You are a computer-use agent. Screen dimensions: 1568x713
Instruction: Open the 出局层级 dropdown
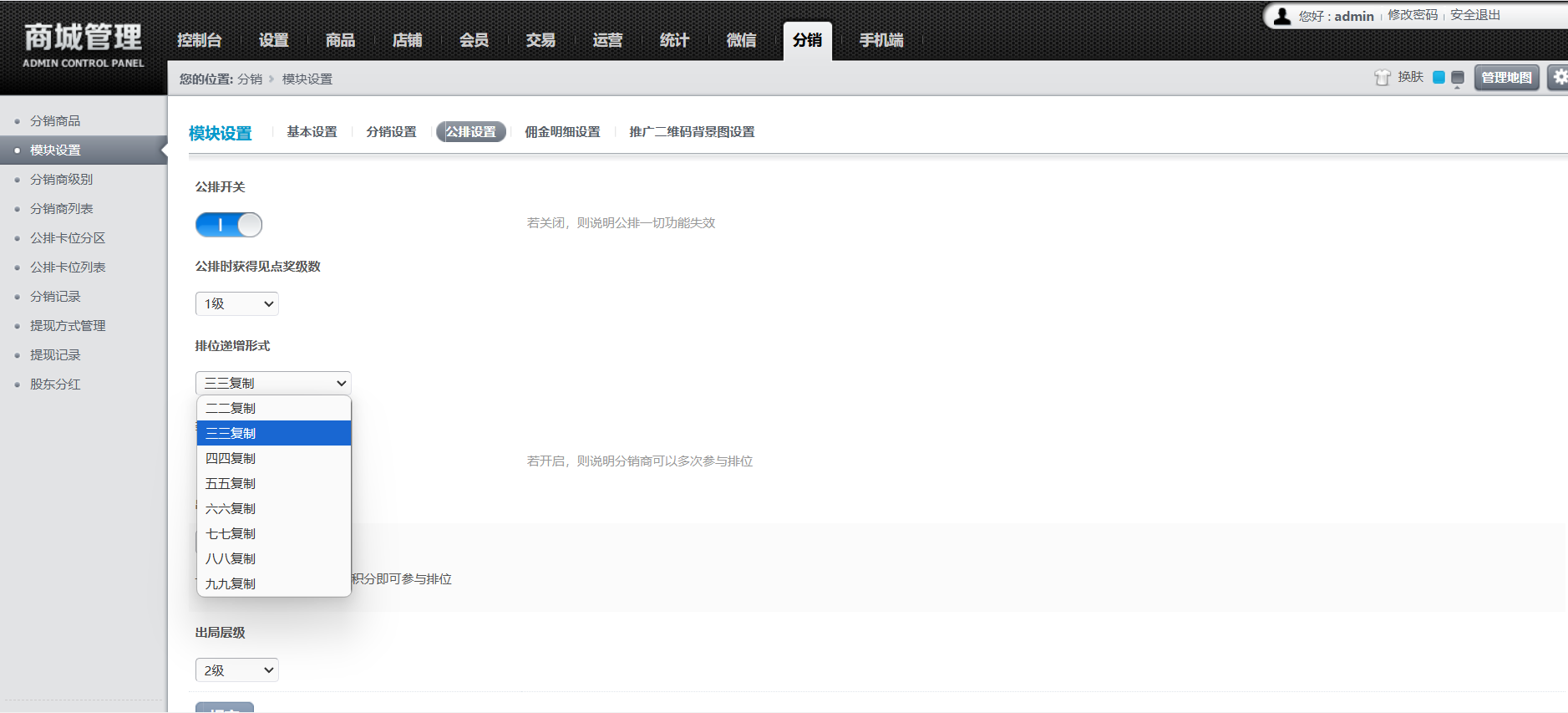click(237, 670)
